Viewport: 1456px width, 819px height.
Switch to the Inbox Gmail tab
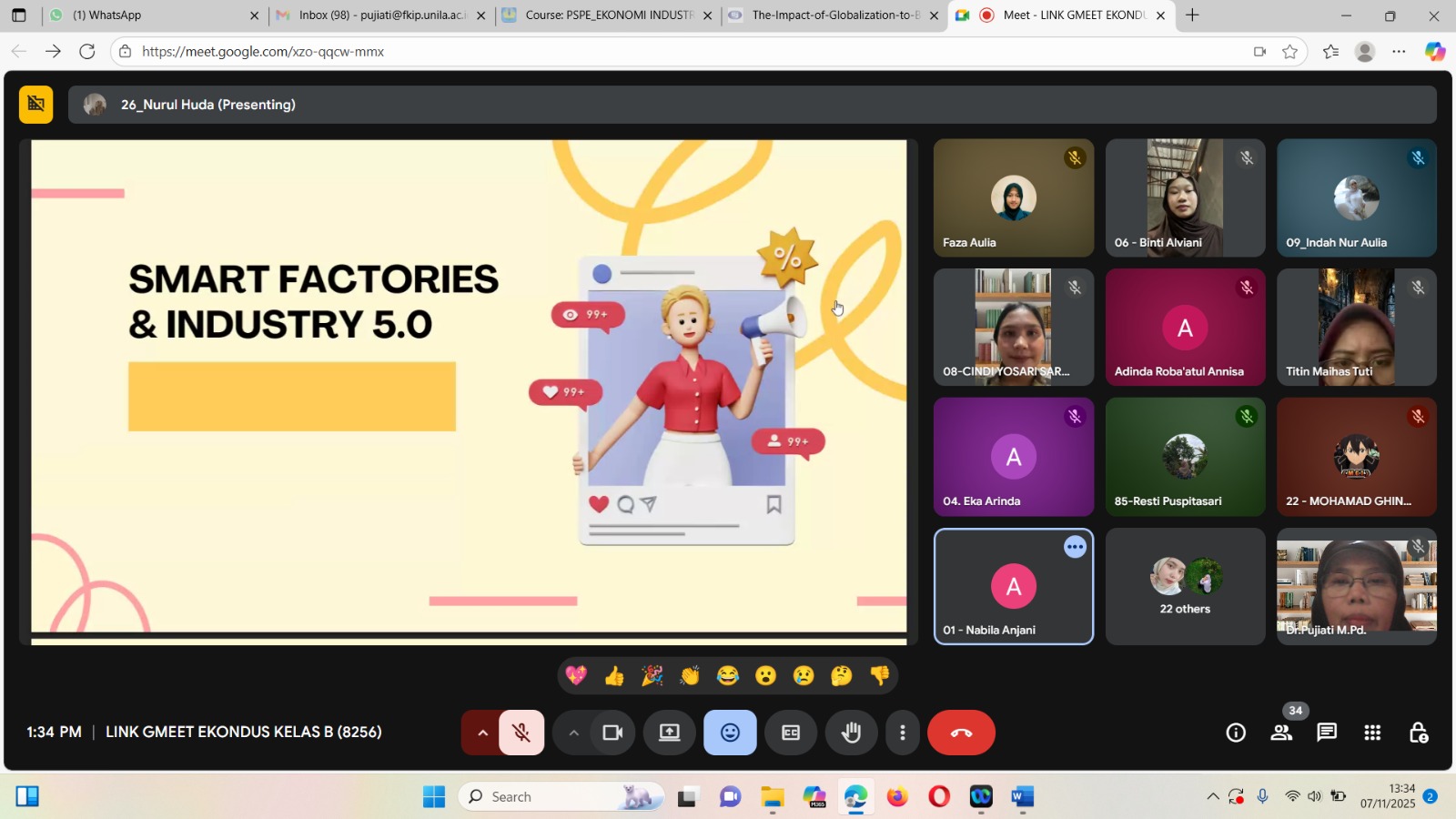click(x=382, y=15)
